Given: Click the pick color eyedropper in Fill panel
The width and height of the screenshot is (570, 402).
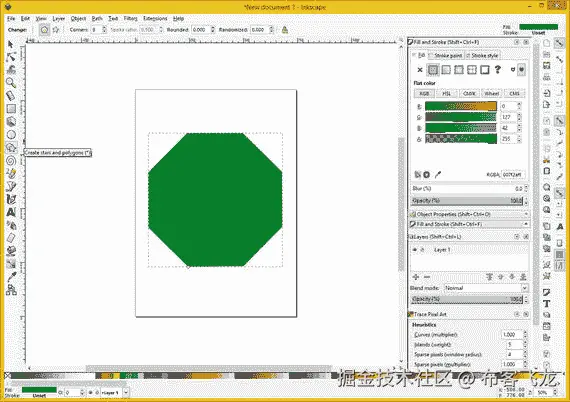Looking at the screenshot, I should click(x=438, y=175).
